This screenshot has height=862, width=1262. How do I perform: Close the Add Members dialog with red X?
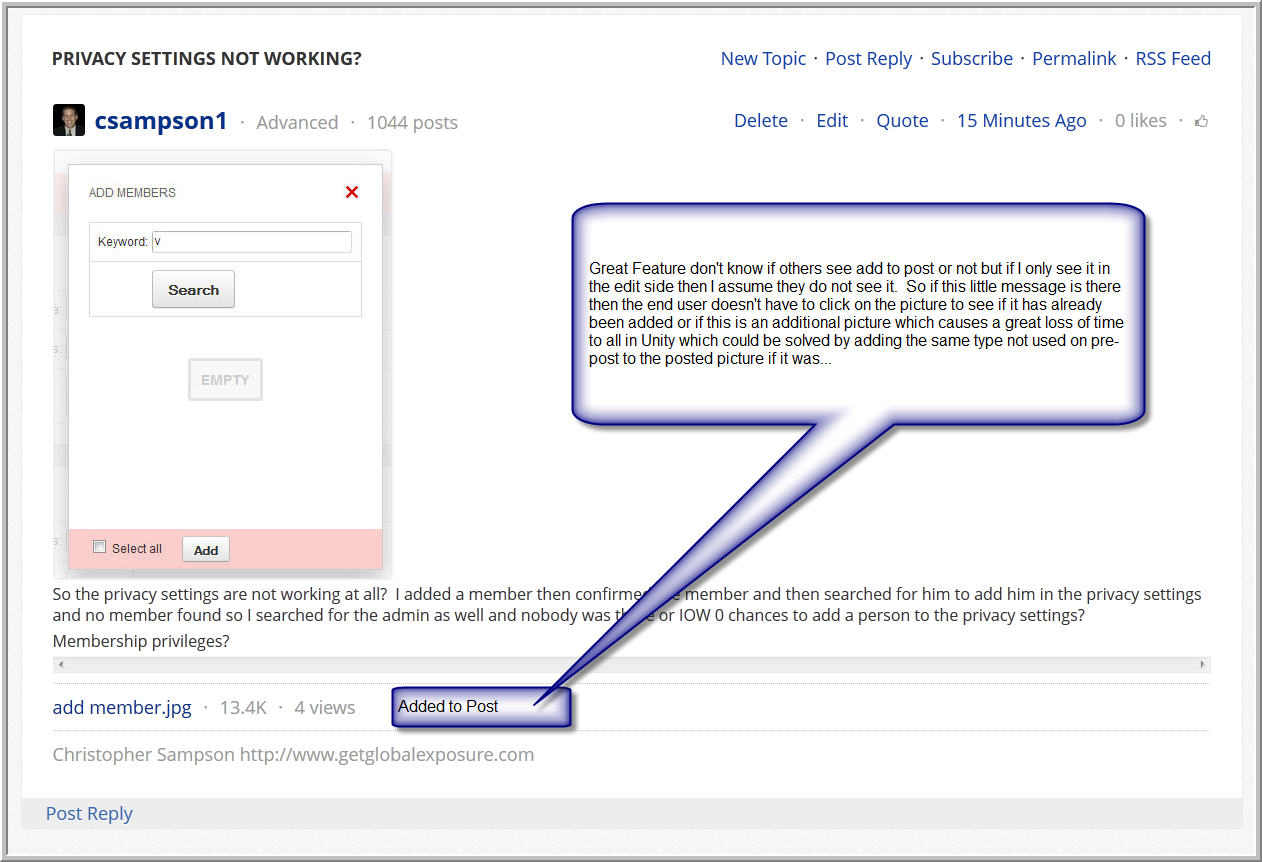352,192
